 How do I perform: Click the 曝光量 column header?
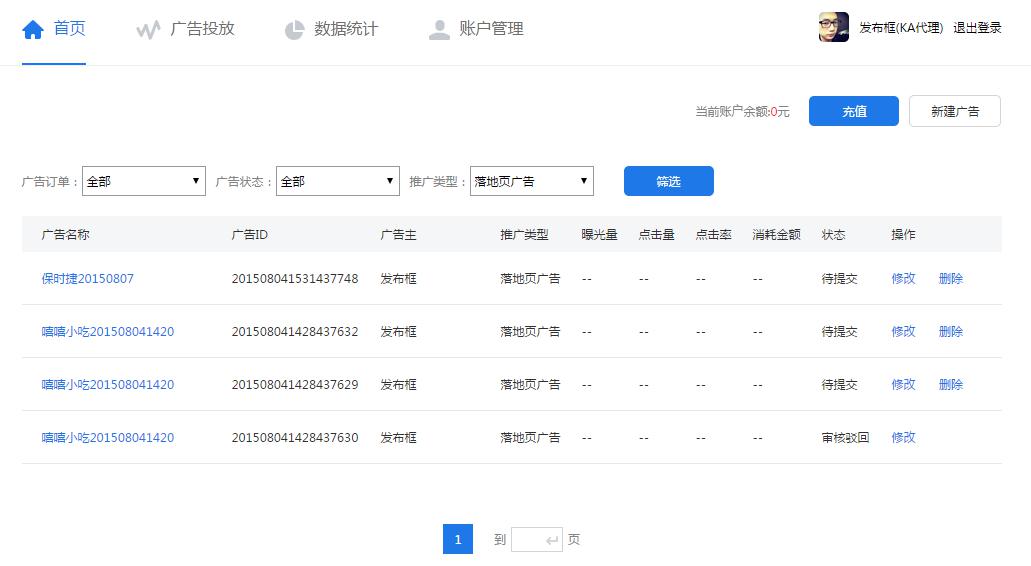tap(599, 235)
